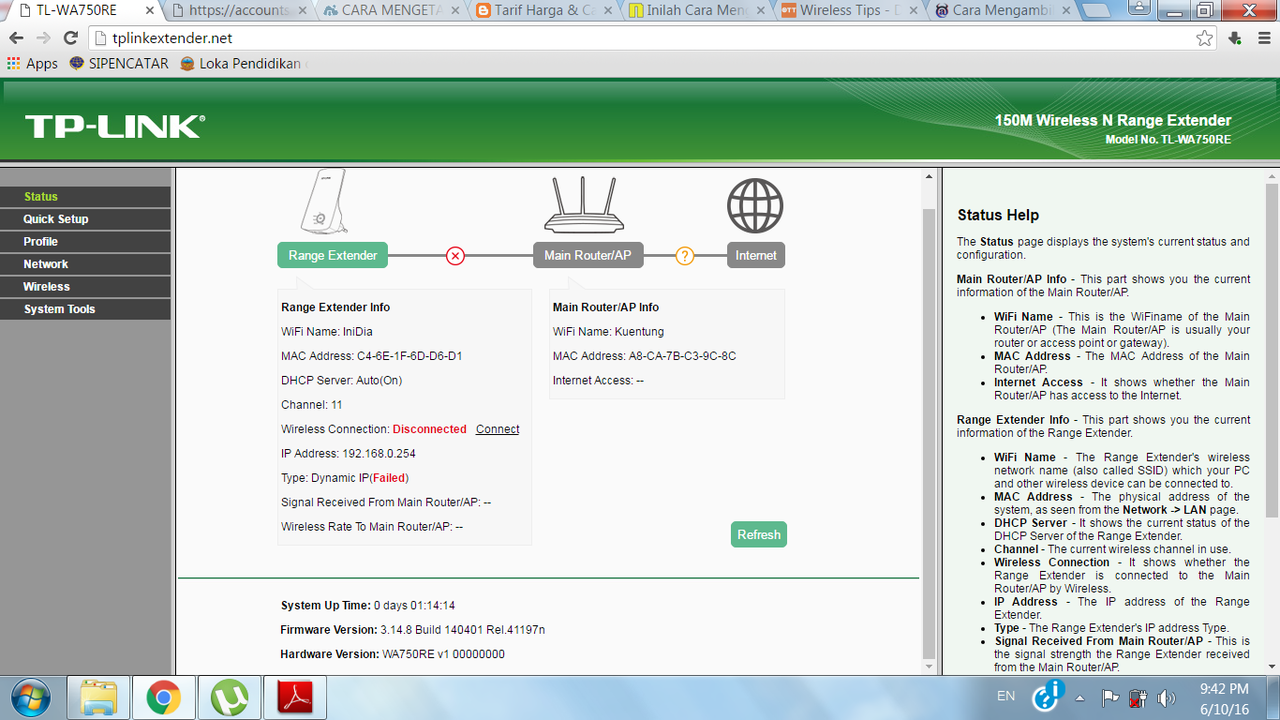Open the Profile menu item
The height and width of the screenshot is (720, 1280).
[85, 242]
